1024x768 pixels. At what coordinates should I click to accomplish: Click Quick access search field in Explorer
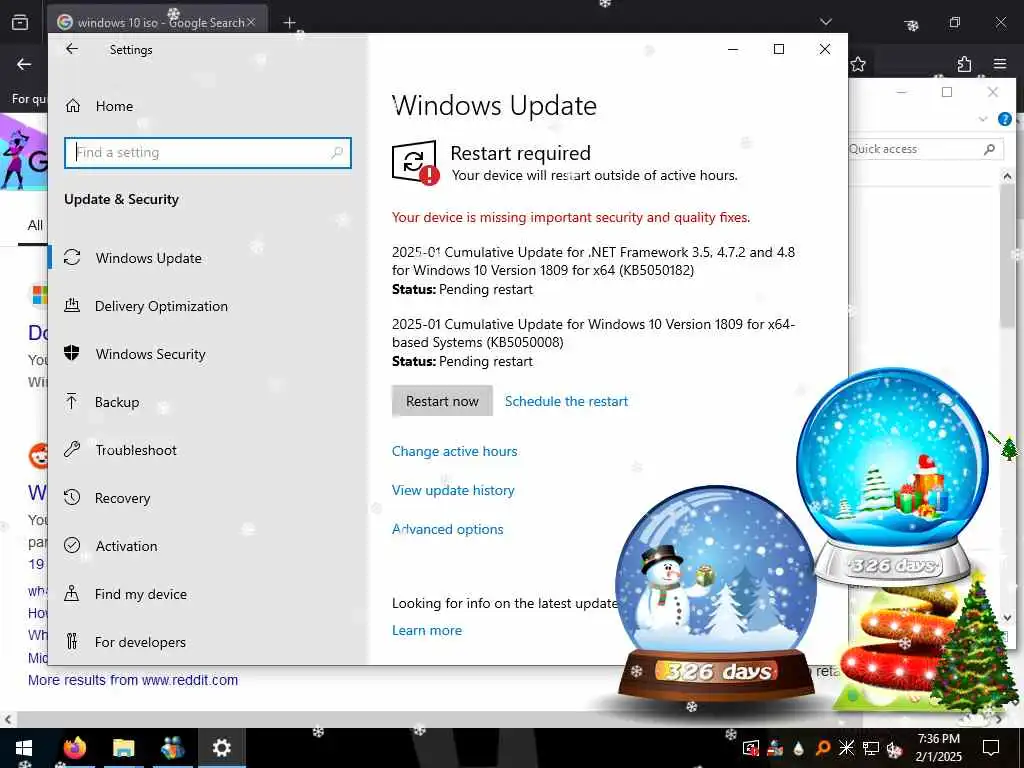point(924,149)
